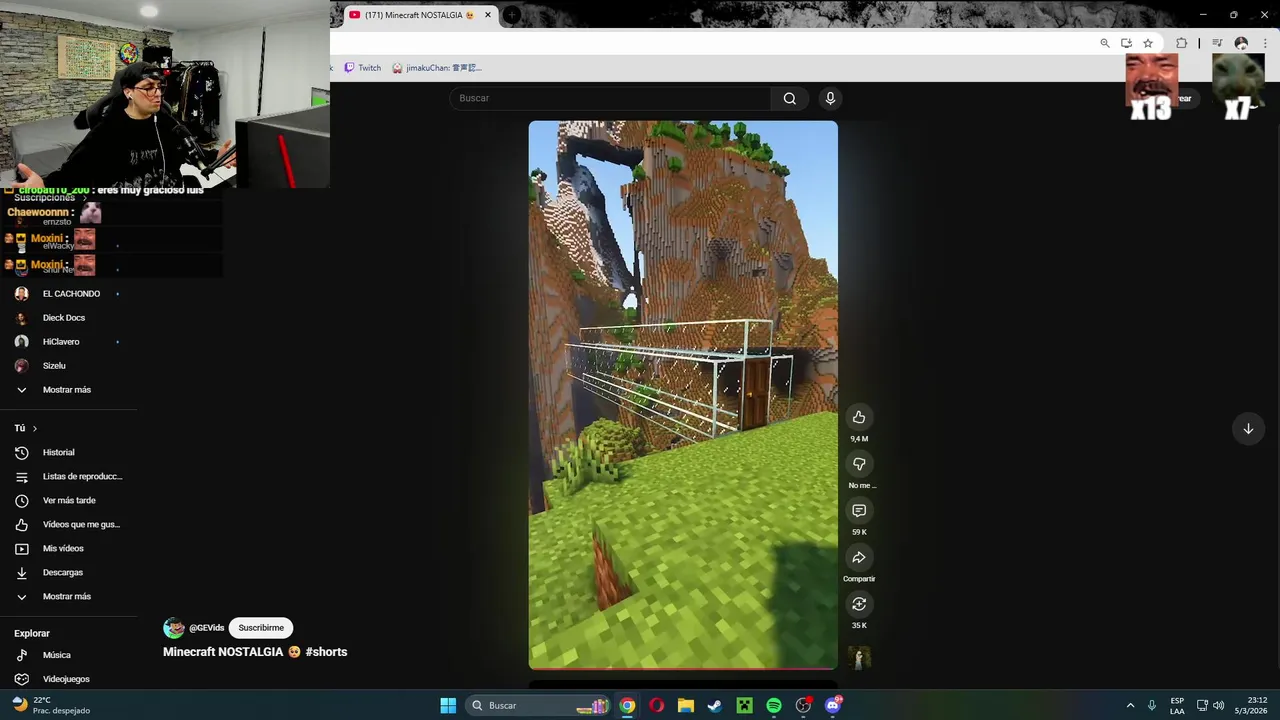Viewport: 1280px width, 720px height.
Task: Open EL CACHONDO channel subscription
Action: tap(68, 294)
